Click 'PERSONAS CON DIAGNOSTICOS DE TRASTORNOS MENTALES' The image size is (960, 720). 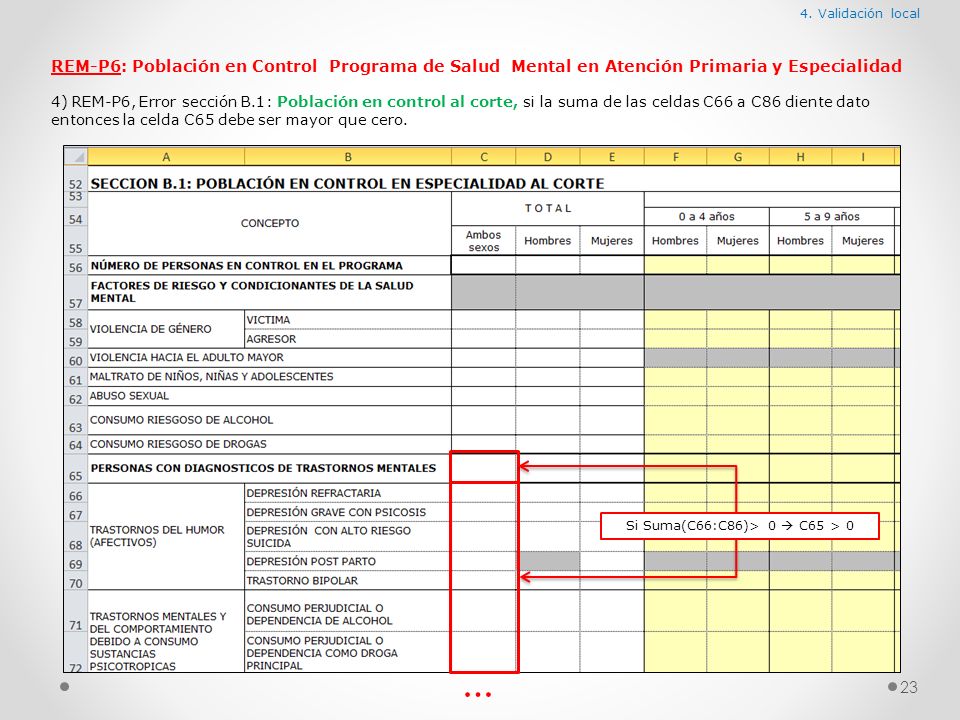coord(269,468)
